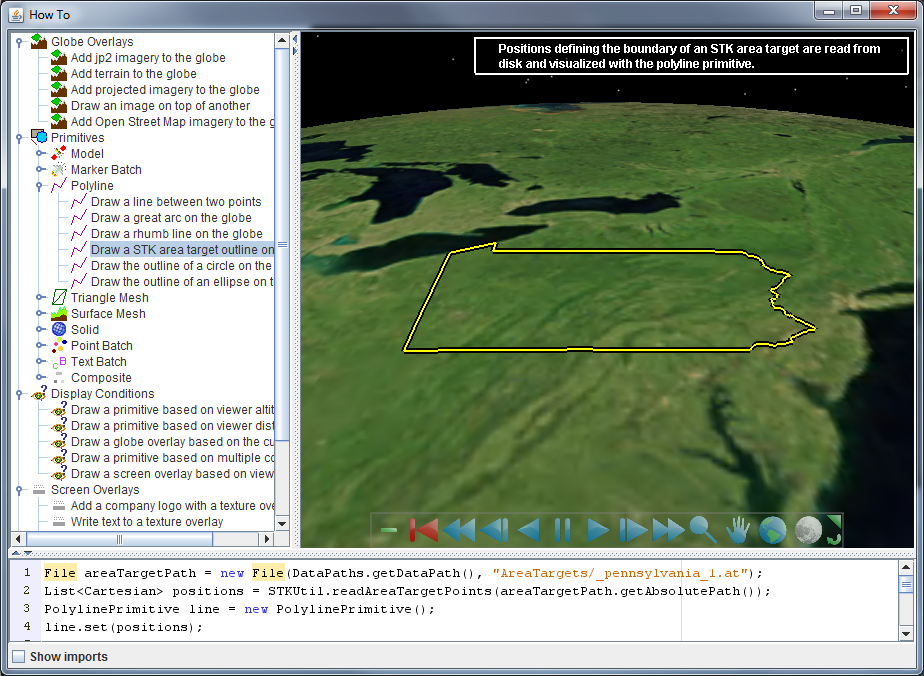Click the Moon view icon
The width and height of the screenshot is (924, 676).
coord(808,530)
